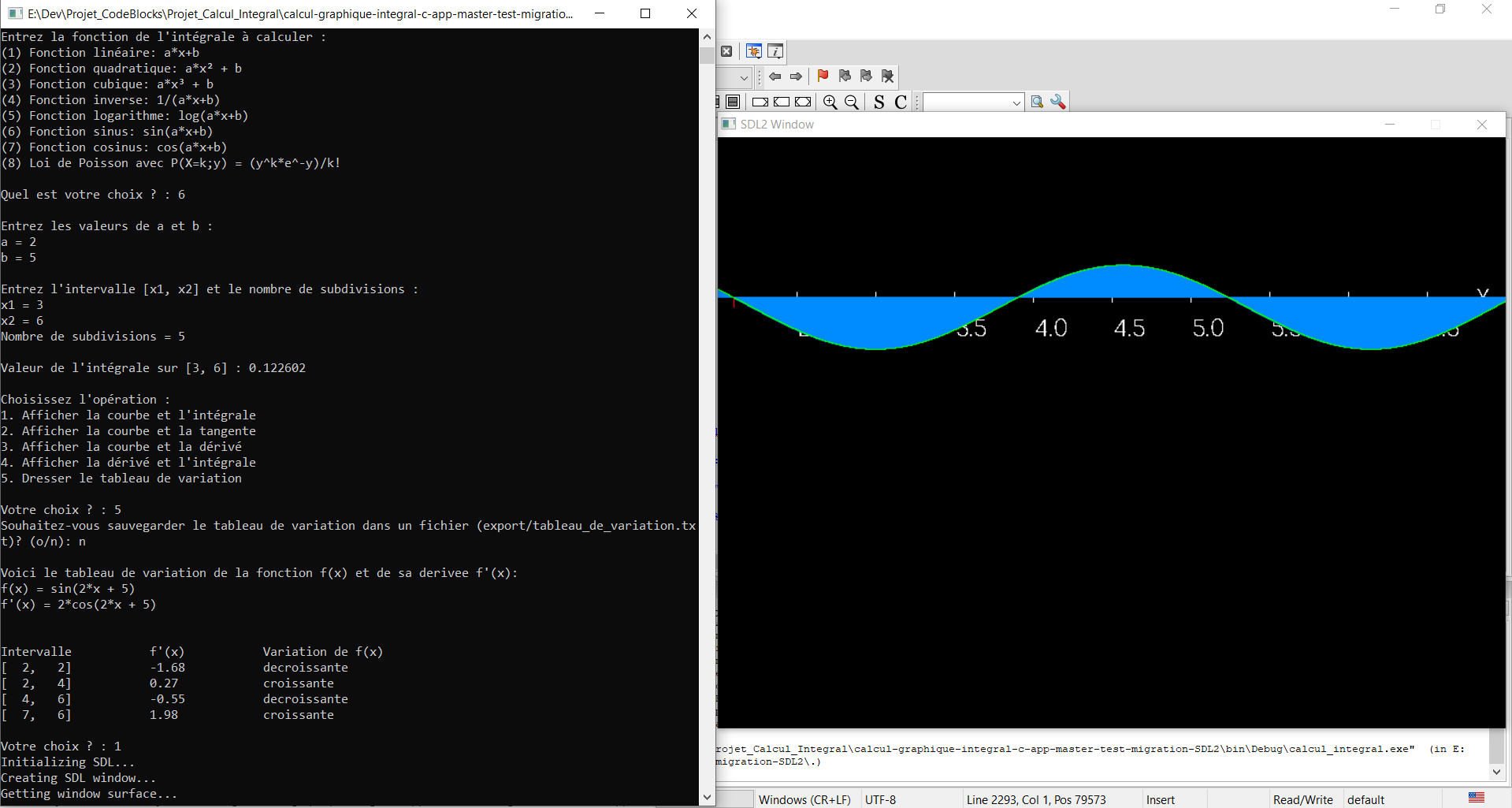Toggle bookmark using the red flag icon
Screen dimensions: 1512x808
[x=823, y=76]
